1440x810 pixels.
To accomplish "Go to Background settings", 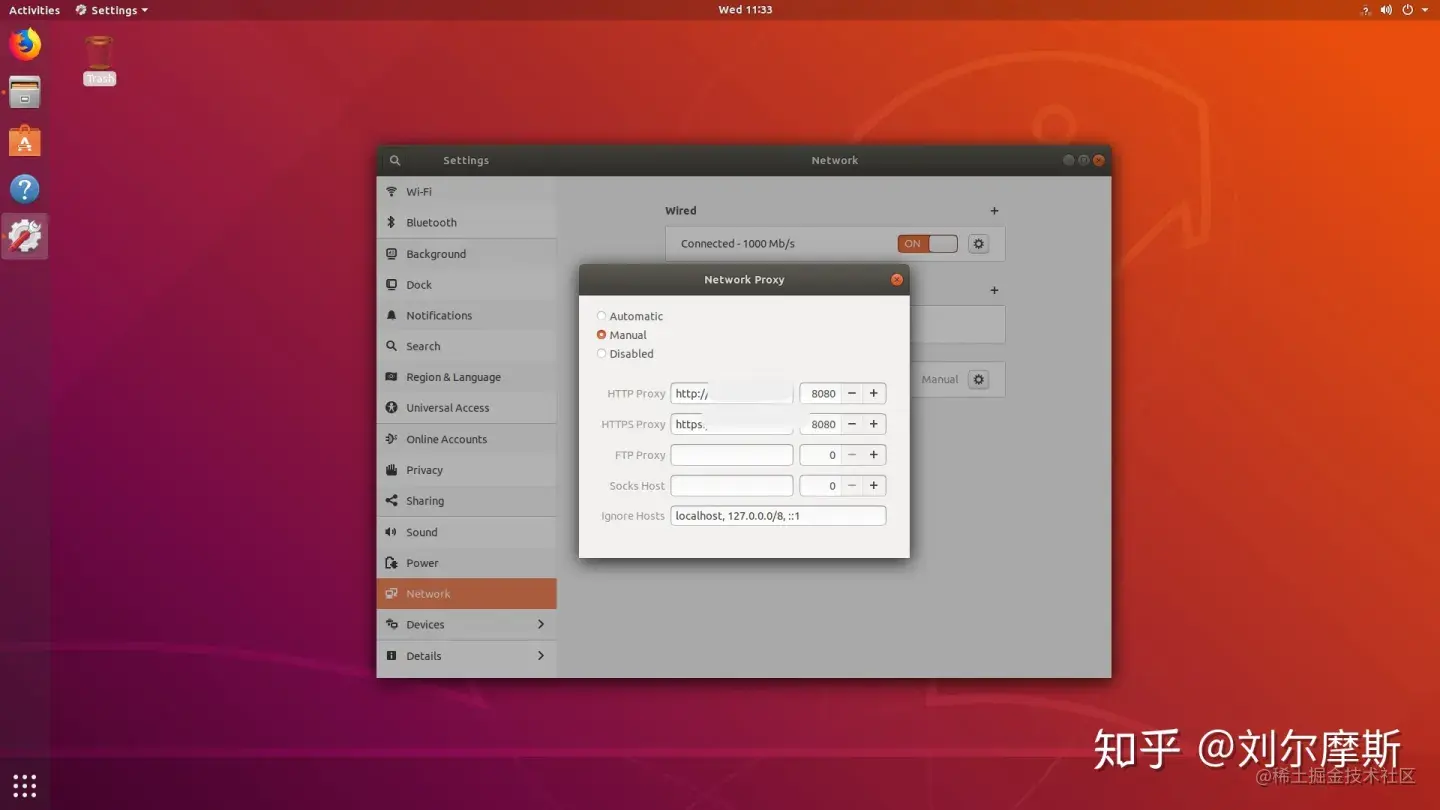I will point(466,254).
